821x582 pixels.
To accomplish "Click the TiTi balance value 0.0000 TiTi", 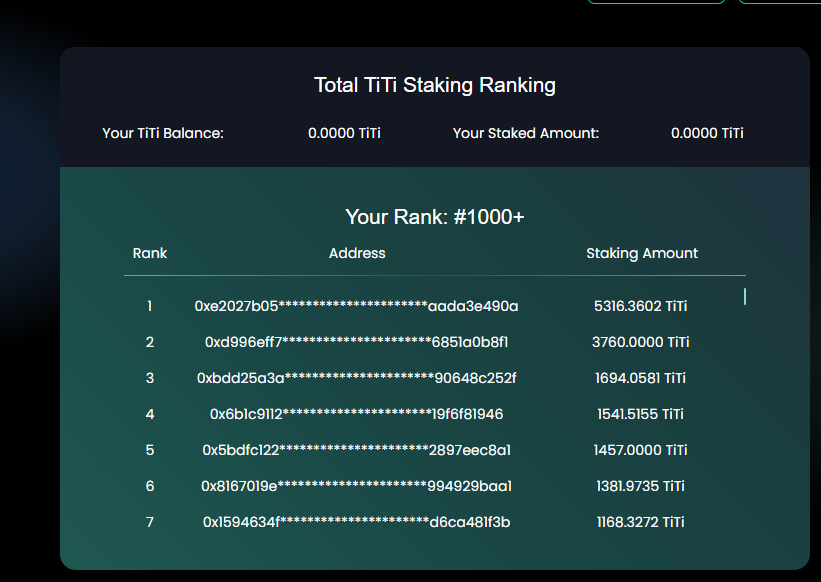I will pos(344,133).
